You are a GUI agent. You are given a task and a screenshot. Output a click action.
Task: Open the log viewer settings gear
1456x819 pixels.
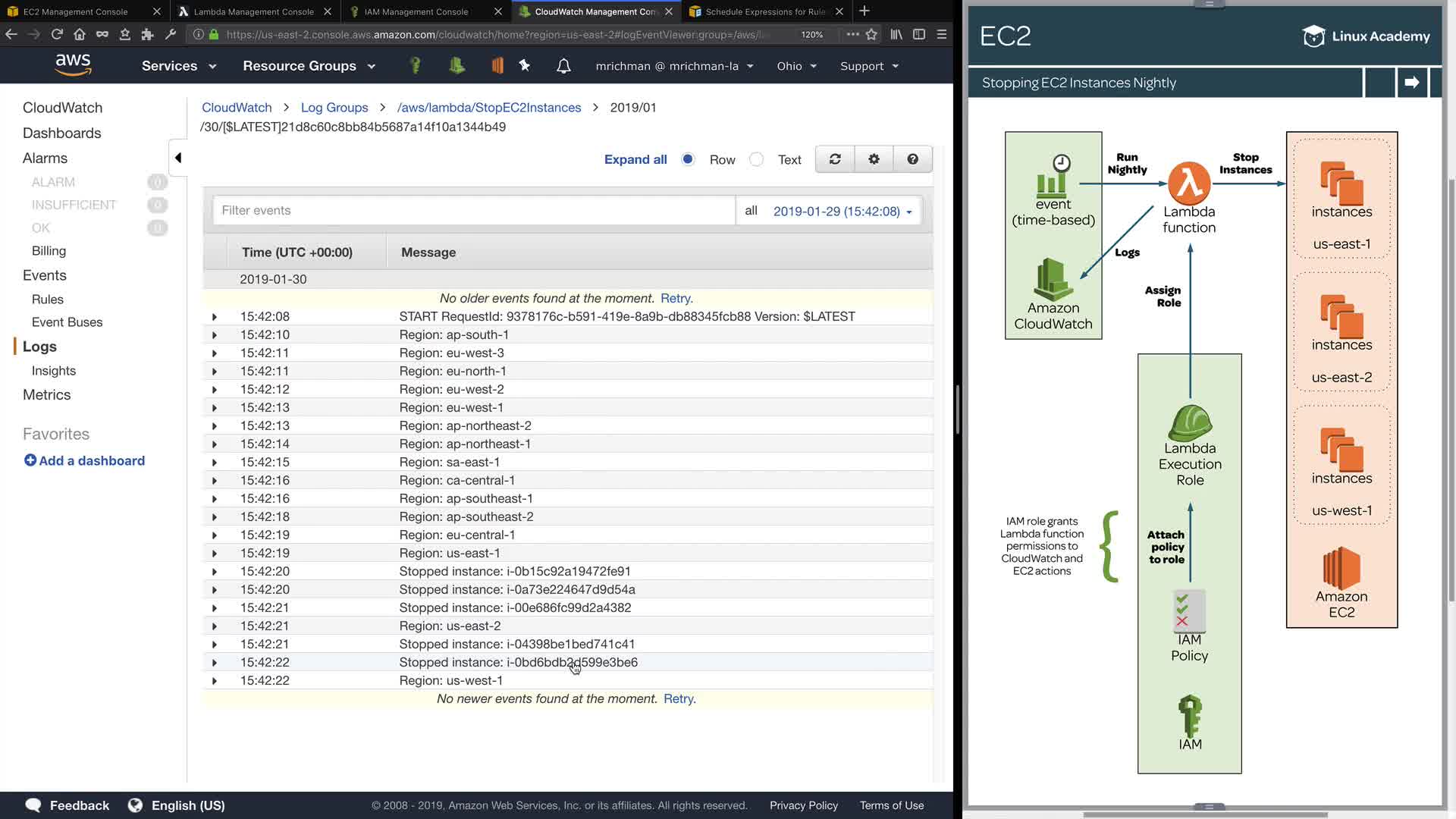(x=874, y=159)
